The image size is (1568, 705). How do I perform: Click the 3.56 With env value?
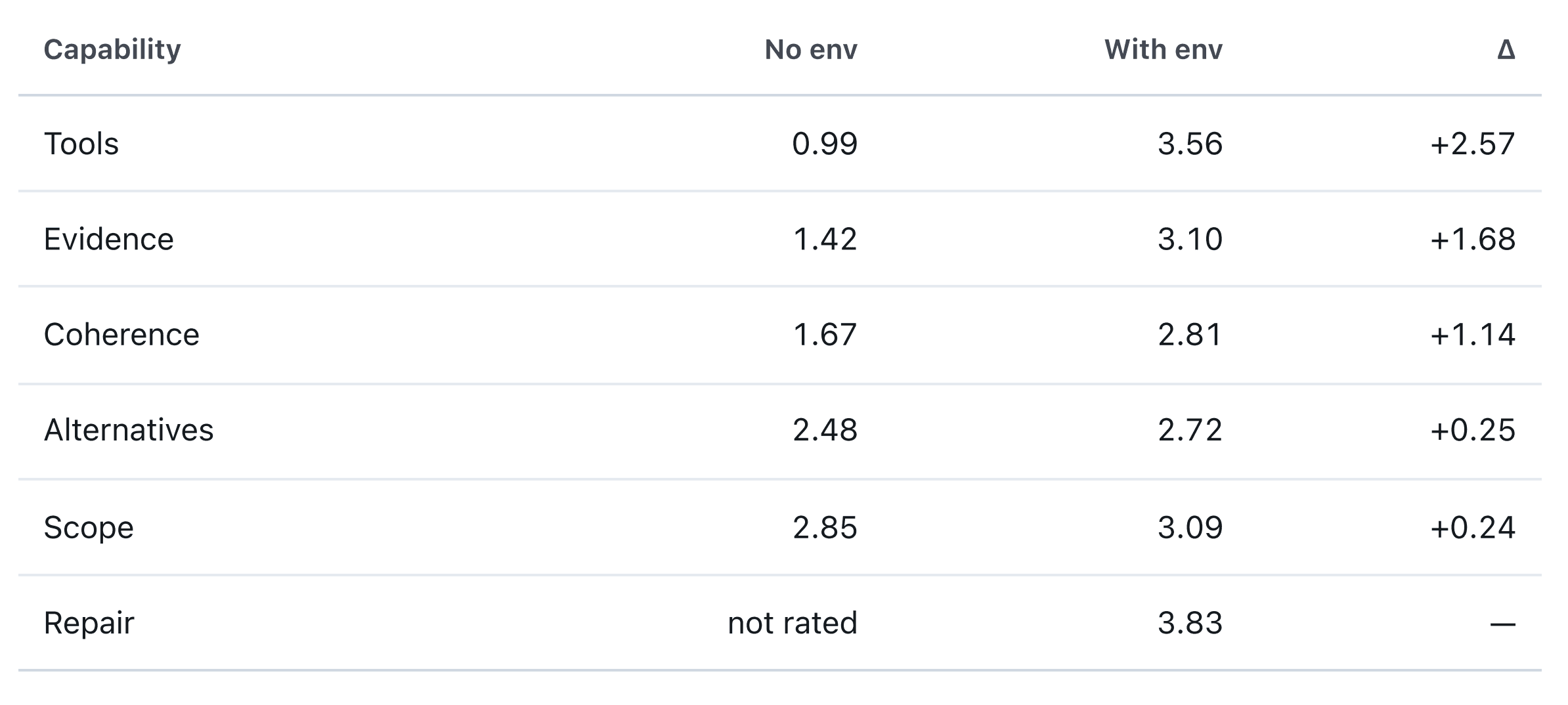(1190, 144)
